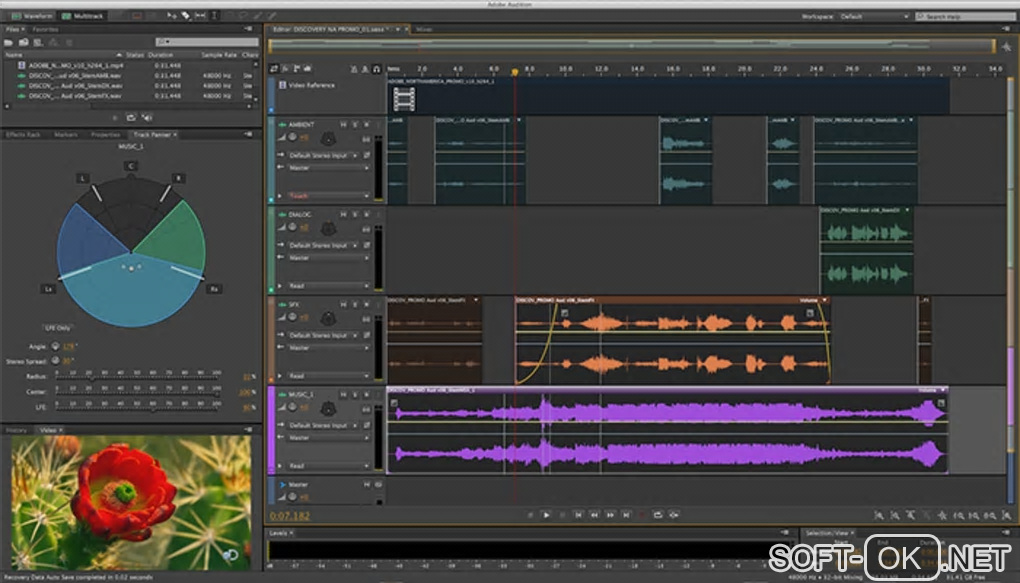Toggle loop playback in transport
This screenshot has width=1020, height=583.
pos(658,515)
